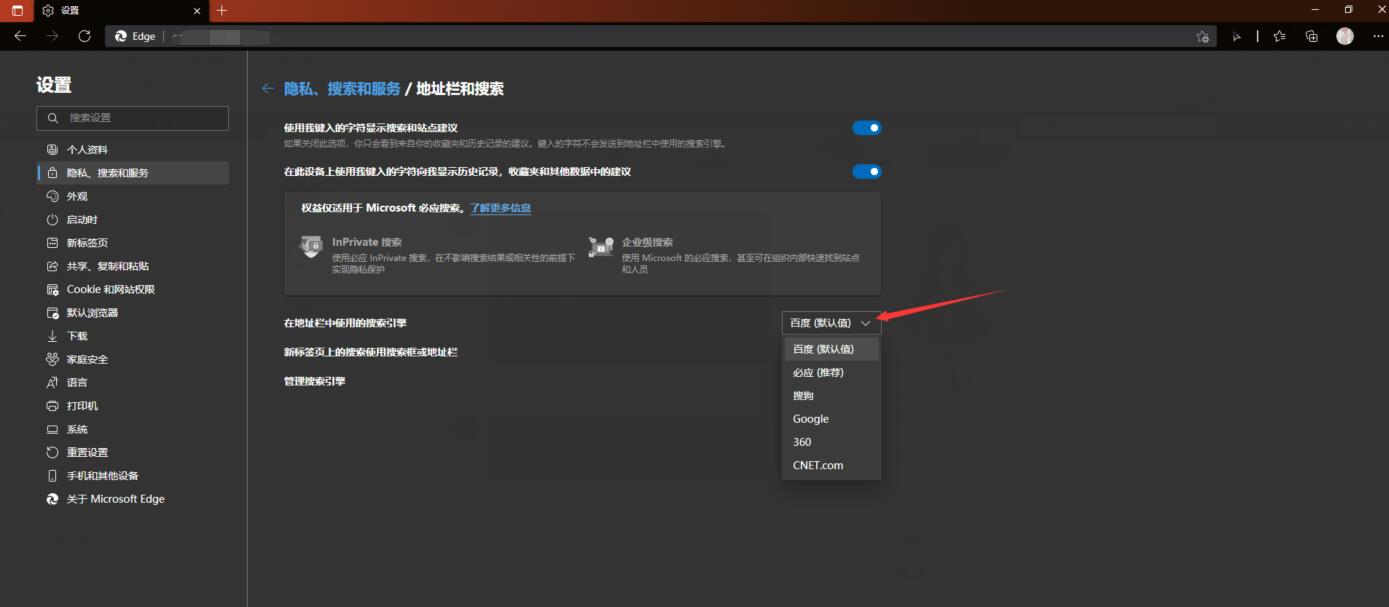Click the Edge site identity badge
This screenshot has height=607, width=1389.
pyautogui.click(x=136, y=36)
